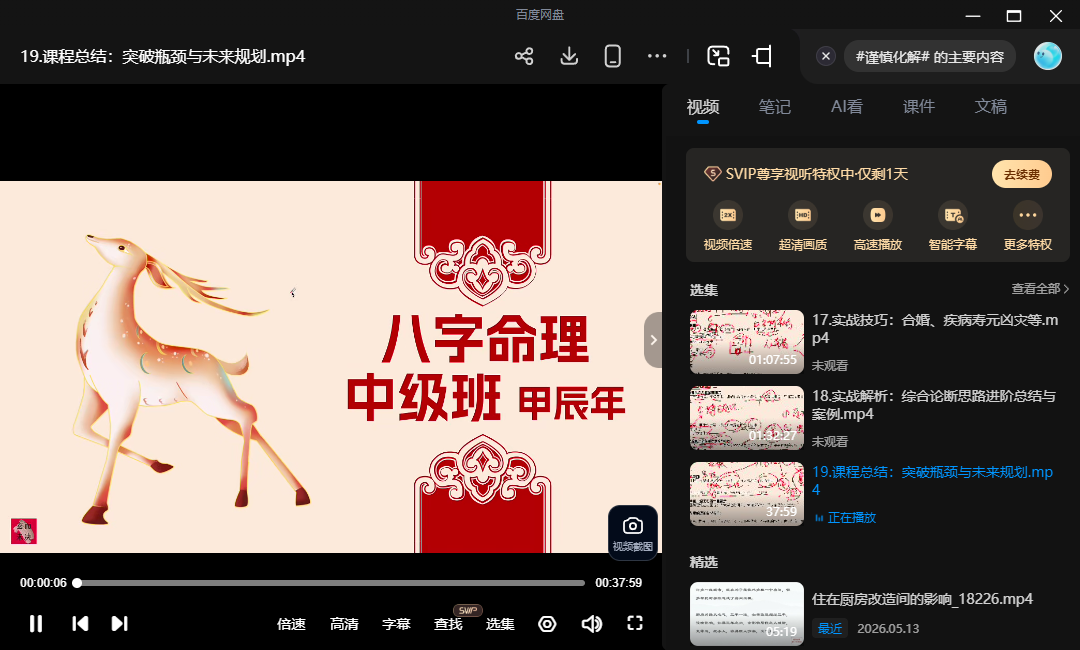Close the #谨慎化解# search chip
1080x650 pixels.
[x=826, y=56]
